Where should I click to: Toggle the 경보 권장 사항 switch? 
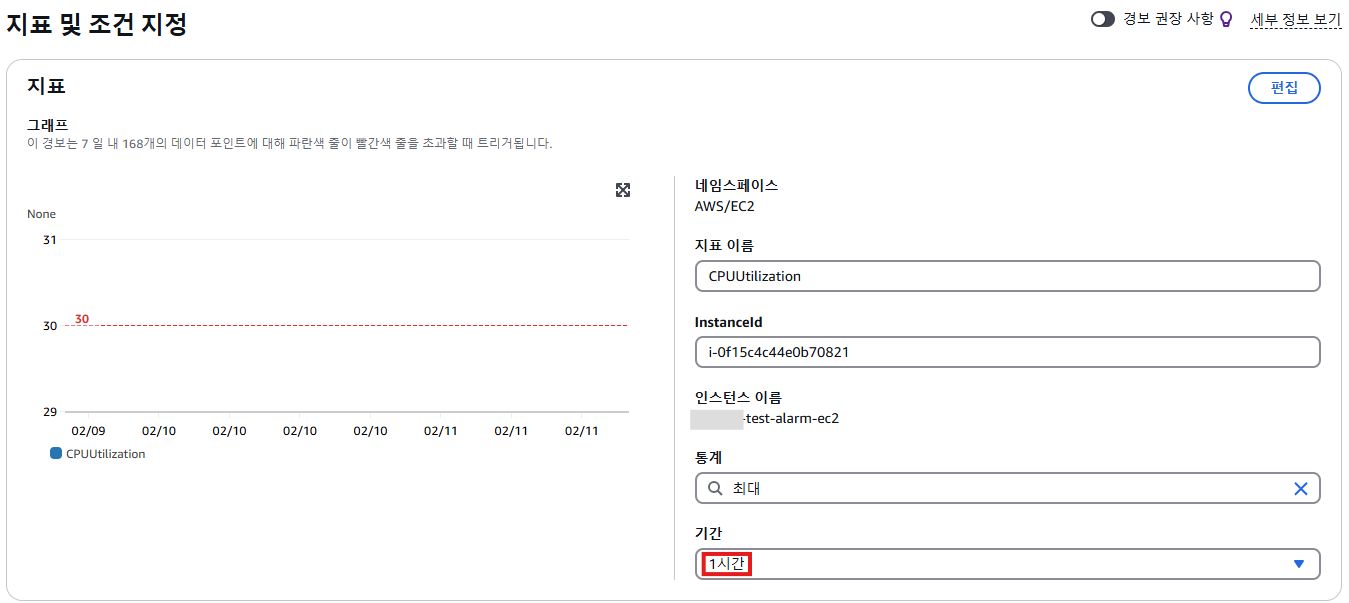point(1102,19)
